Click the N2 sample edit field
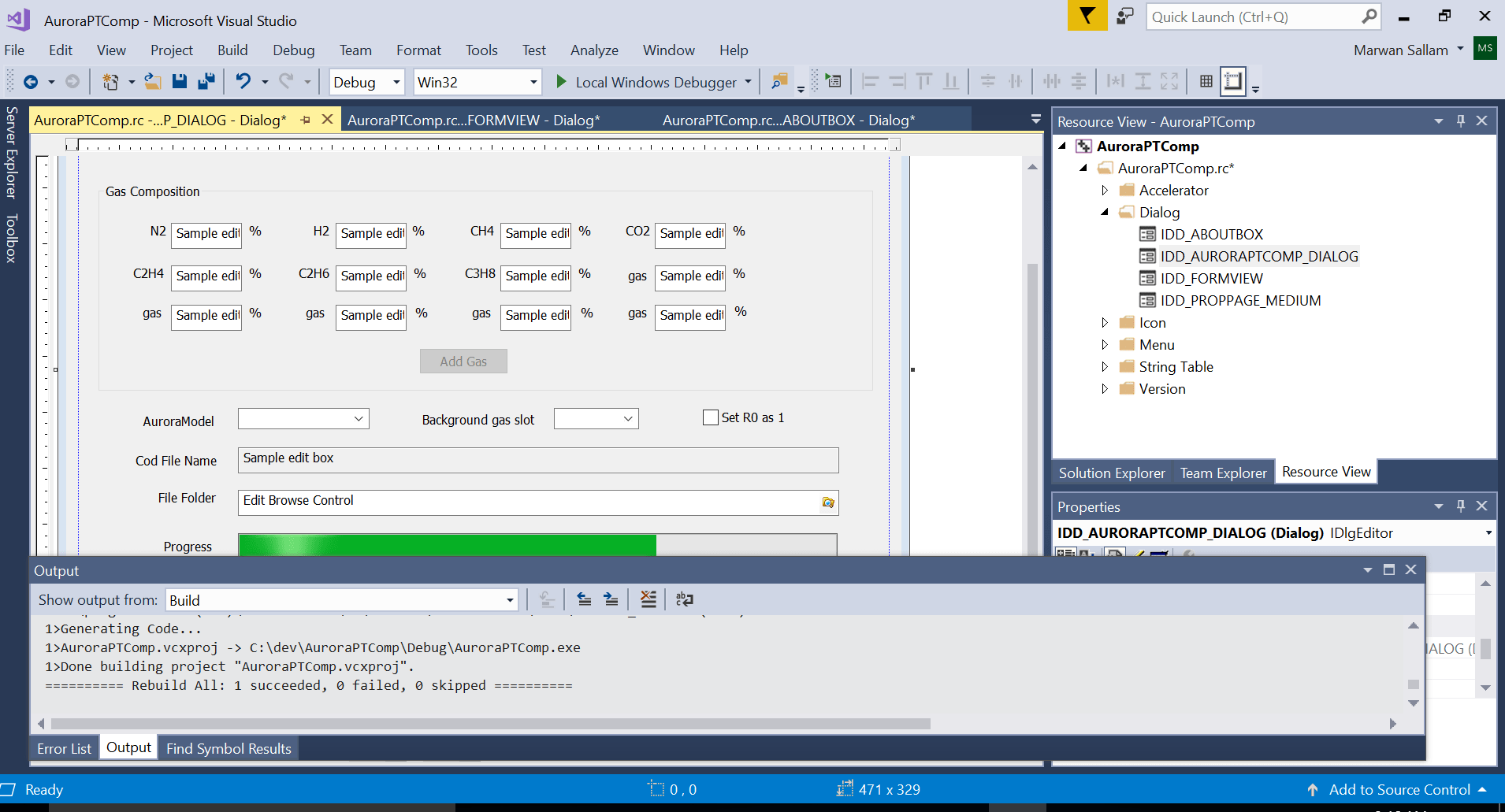 click(206, 235)
